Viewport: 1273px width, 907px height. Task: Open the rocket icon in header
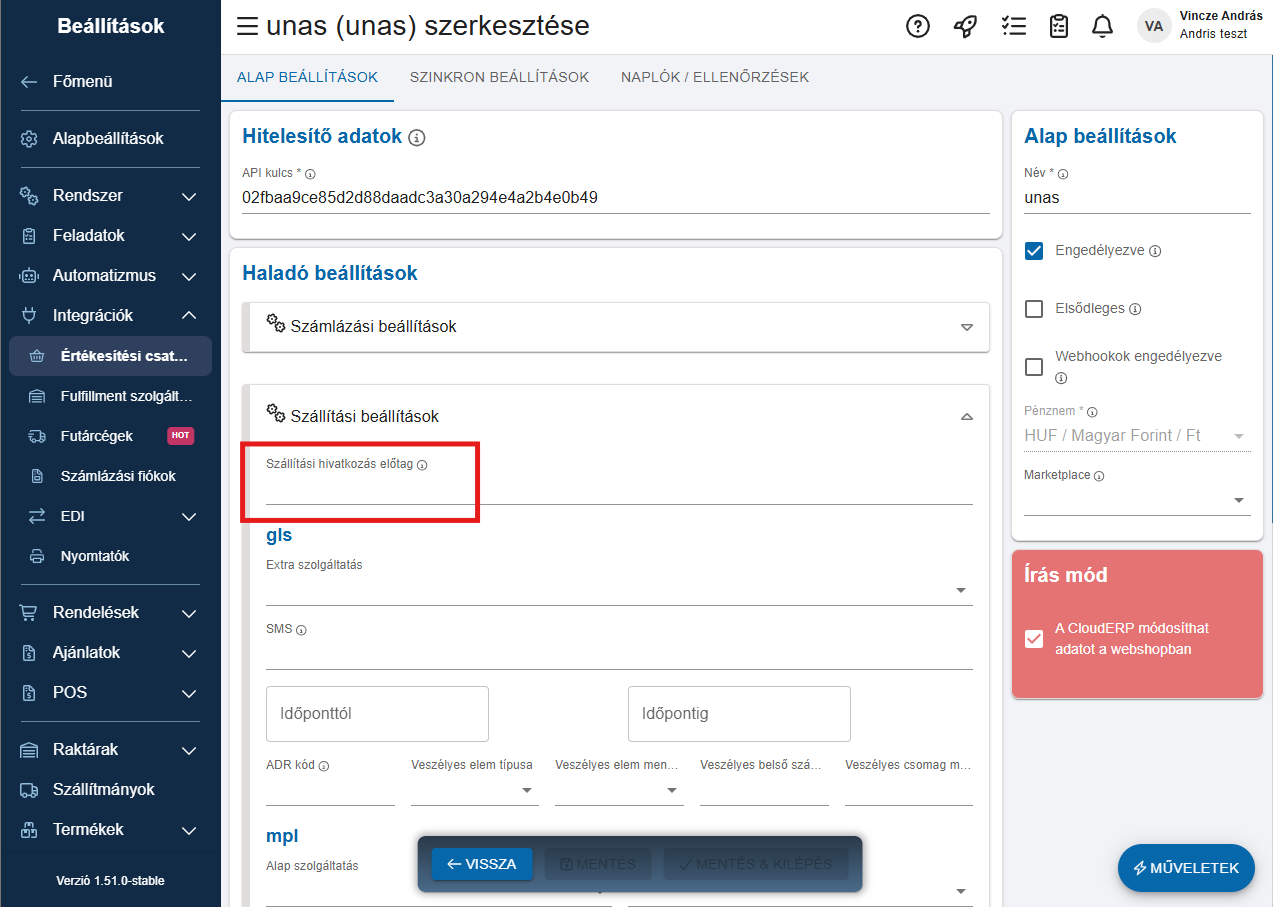pyautogui.click(x=965, y=27)
